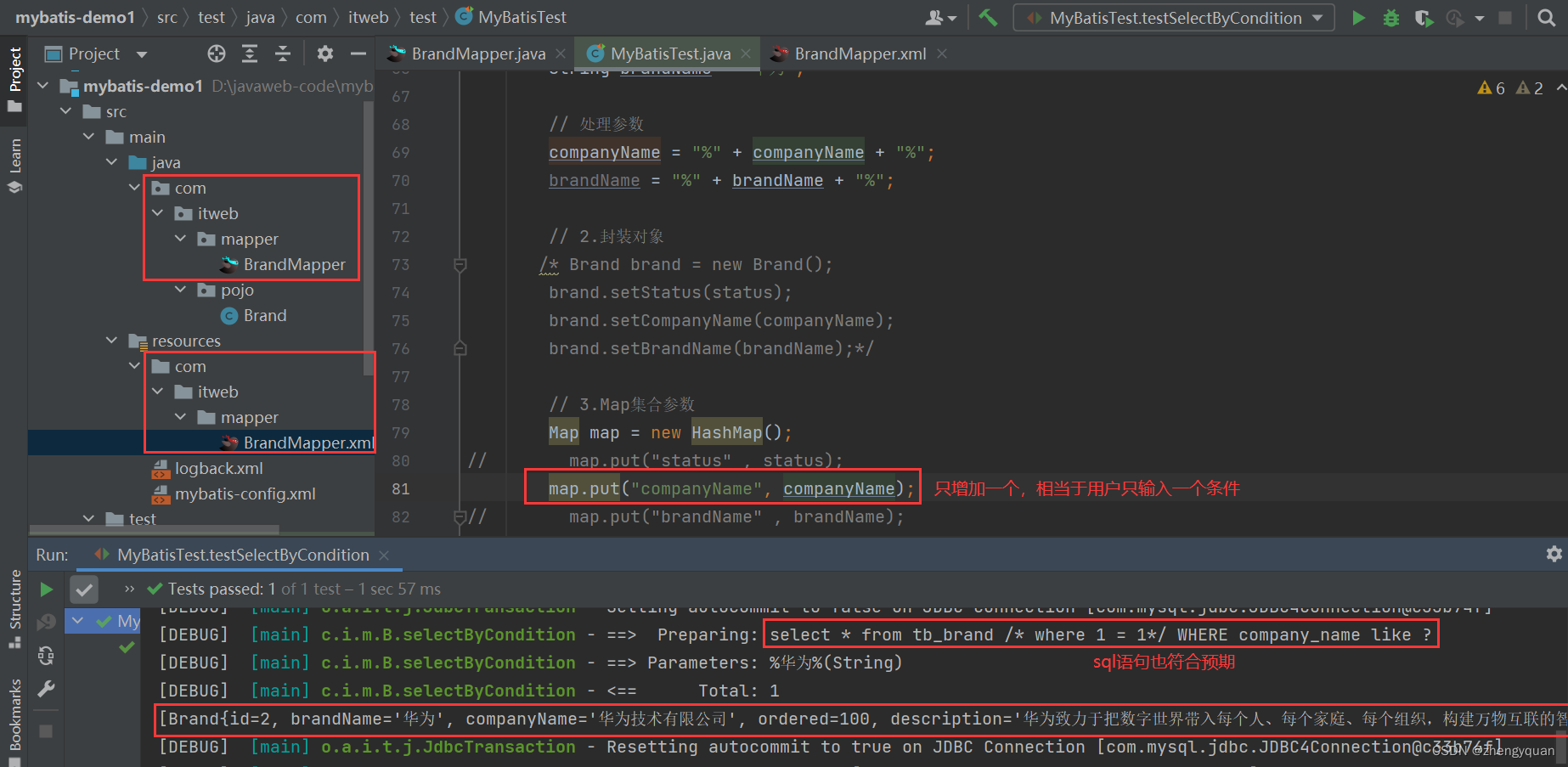Click the itweb breadcrumb

pyautogui.click(x=368, y=17)
